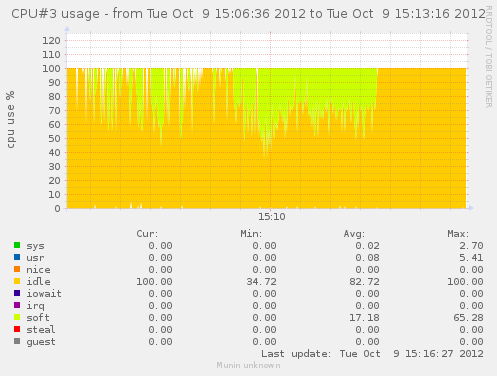Click the idle Min value 34.72

click(x=262, y=282)
